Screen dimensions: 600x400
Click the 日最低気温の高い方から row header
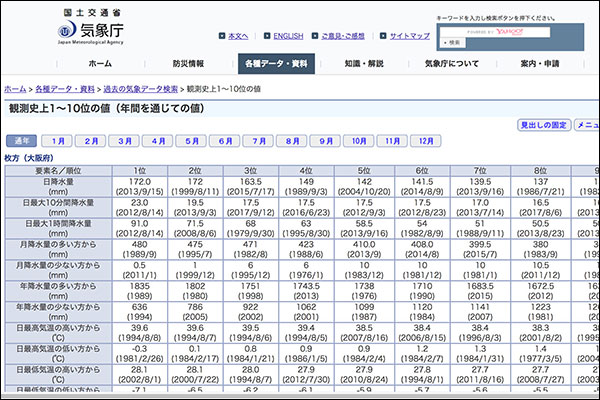[x=58, y=374]
